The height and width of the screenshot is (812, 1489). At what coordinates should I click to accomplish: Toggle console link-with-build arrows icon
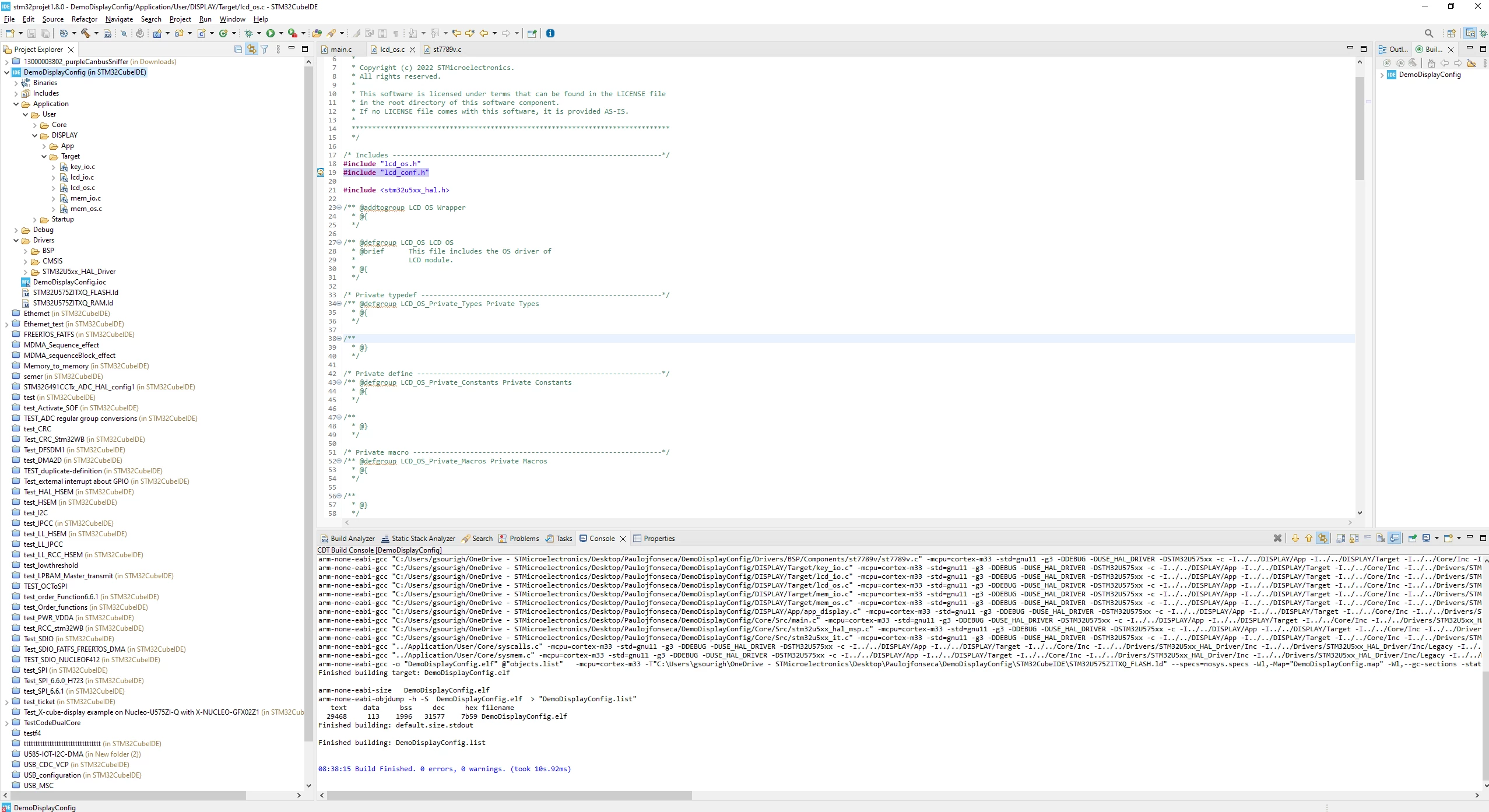[1322, 538]
